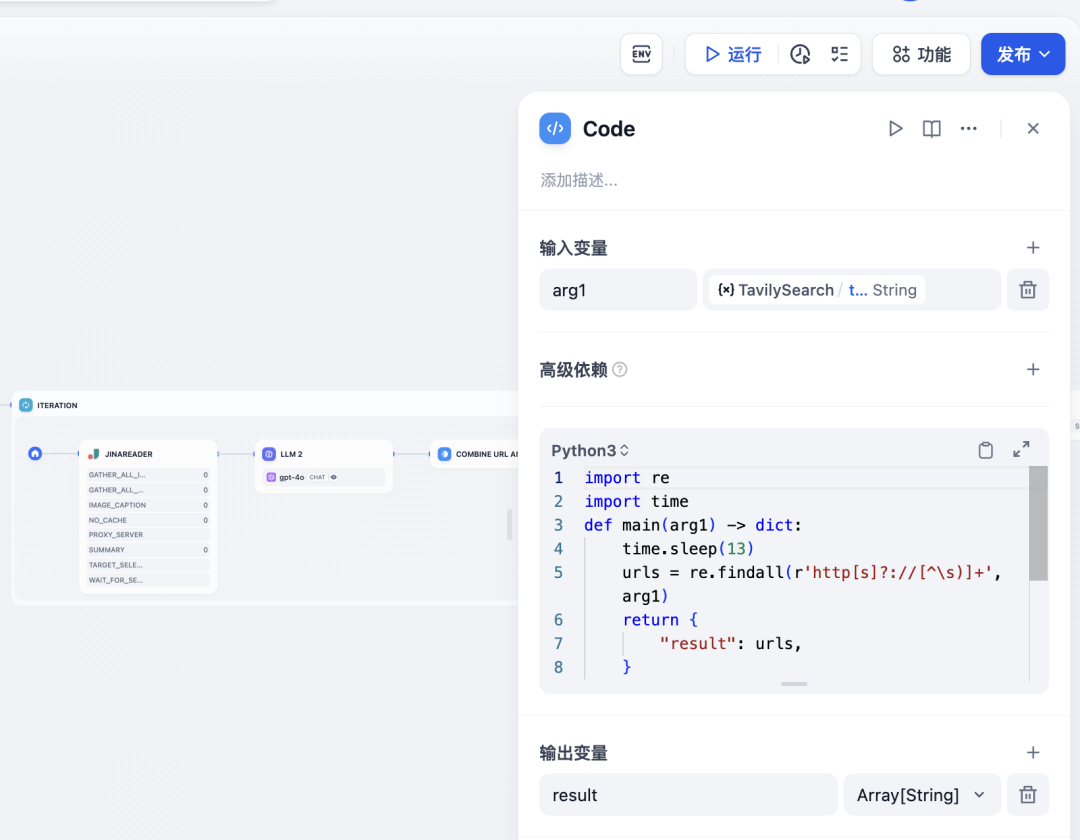Select the ITERATION node header
1080x840 pixels.
(x=265, y=405)
